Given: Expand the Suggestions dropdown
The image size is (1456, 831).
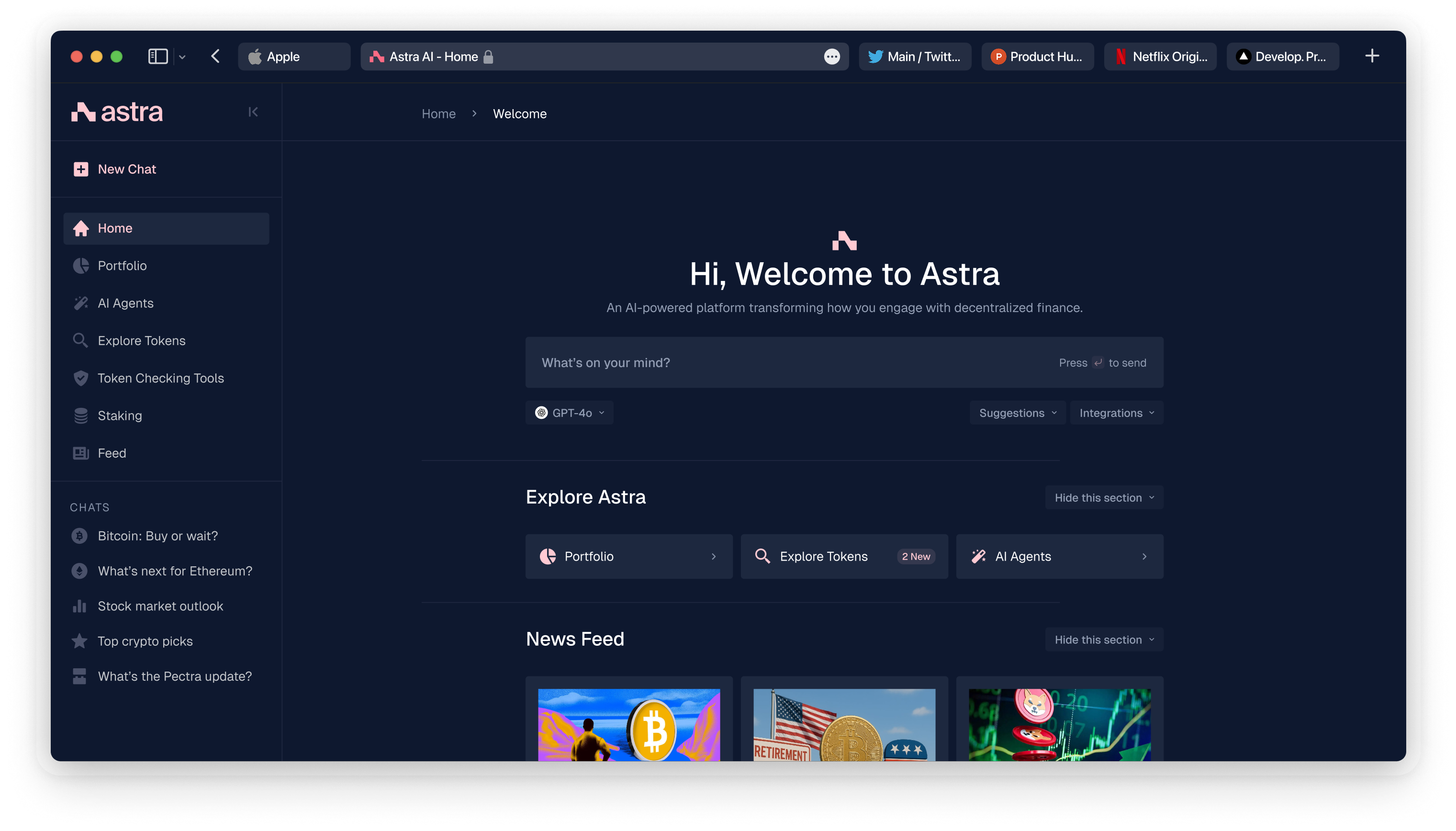Looking at the screenshot, I should (1017, 413).
